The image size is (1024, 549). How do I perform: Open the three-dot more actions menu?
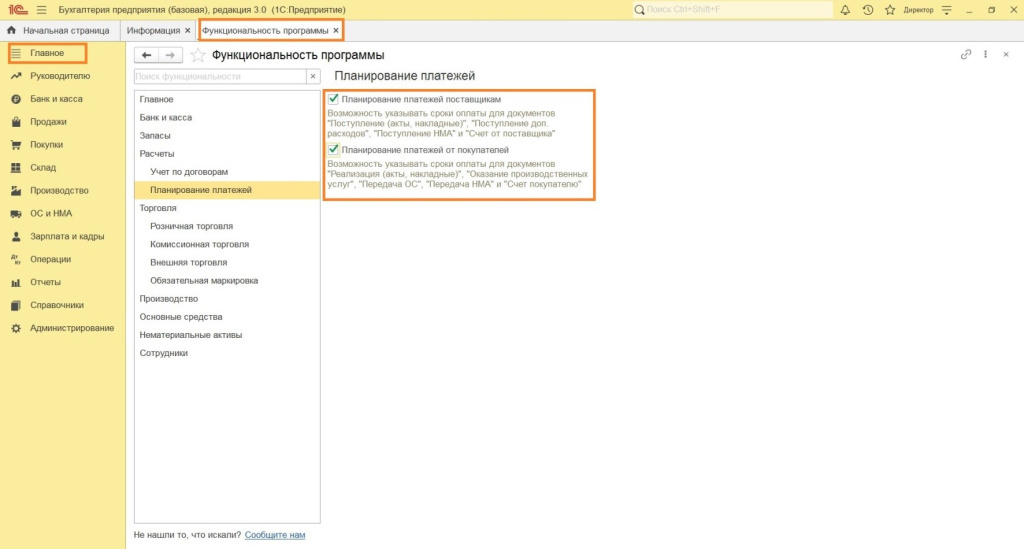pyautogui.click(x=986, y=55)
